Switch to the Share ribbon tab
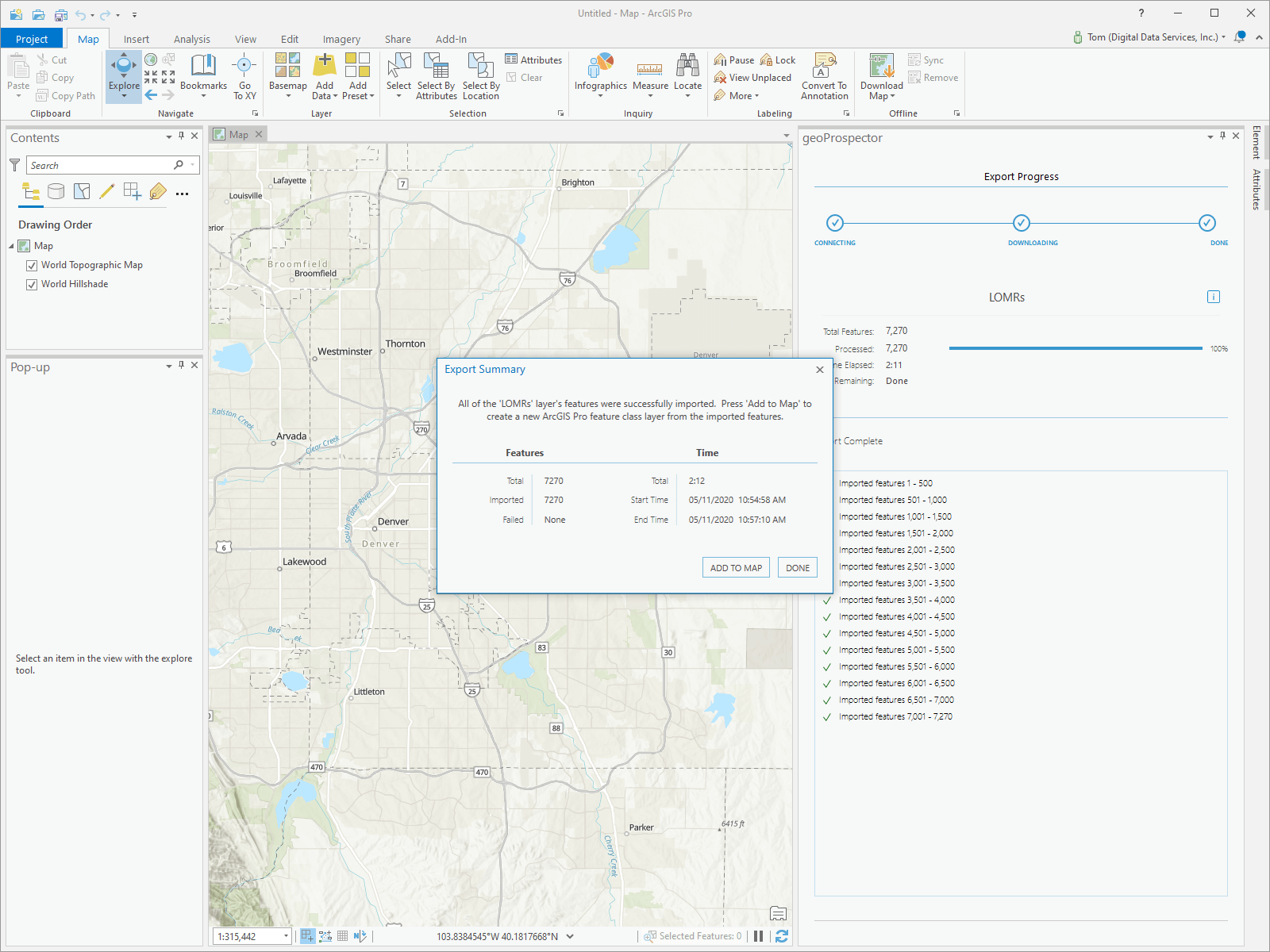This screenshot has height=952, width=1270. pyautogui.click(x=398, y=39)
